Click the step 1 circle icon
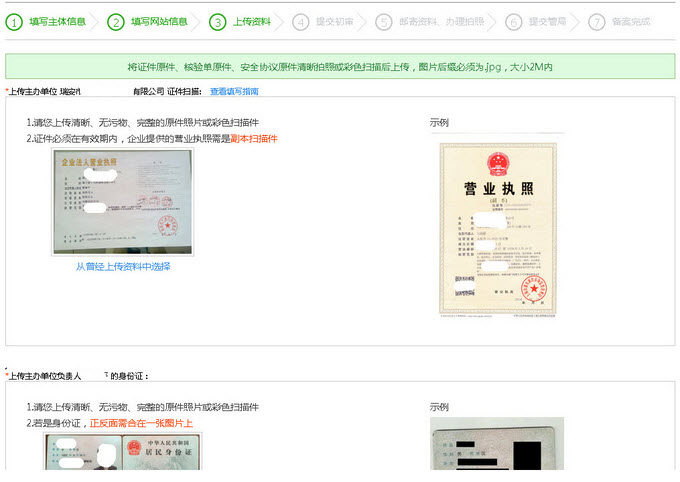 coord(14,21)
